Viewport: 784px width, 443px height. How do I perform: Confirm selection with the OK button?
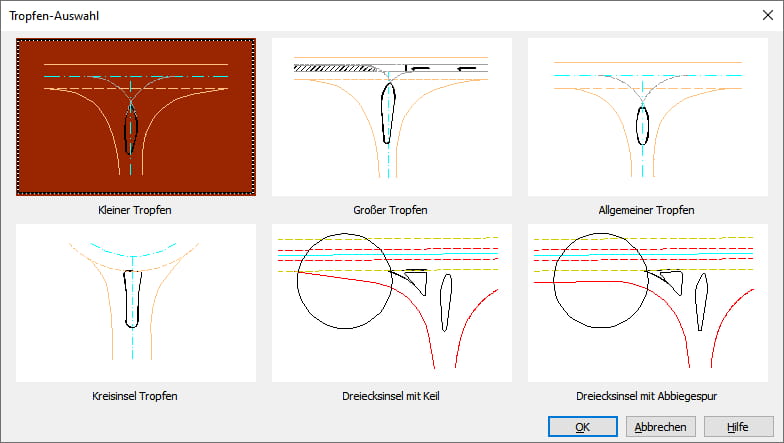pos(582,427)
